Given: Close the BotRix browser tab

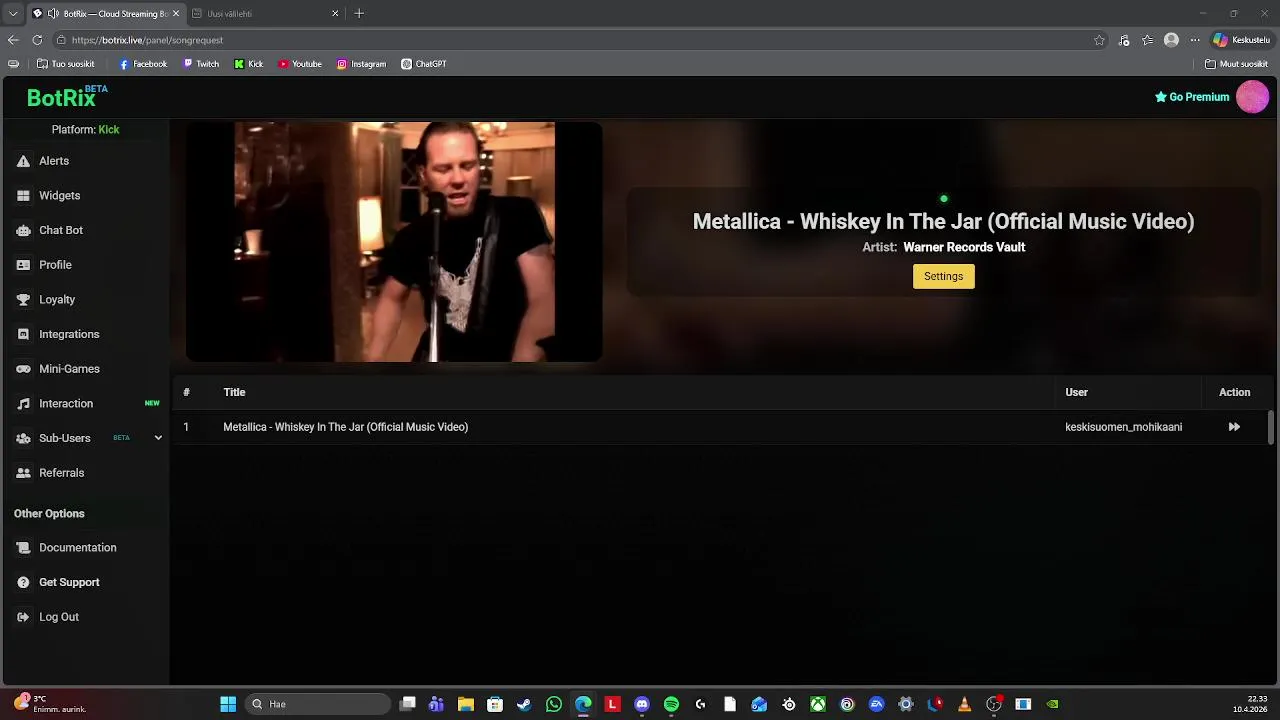Looking at the screenshot, I should pos(176,14).
